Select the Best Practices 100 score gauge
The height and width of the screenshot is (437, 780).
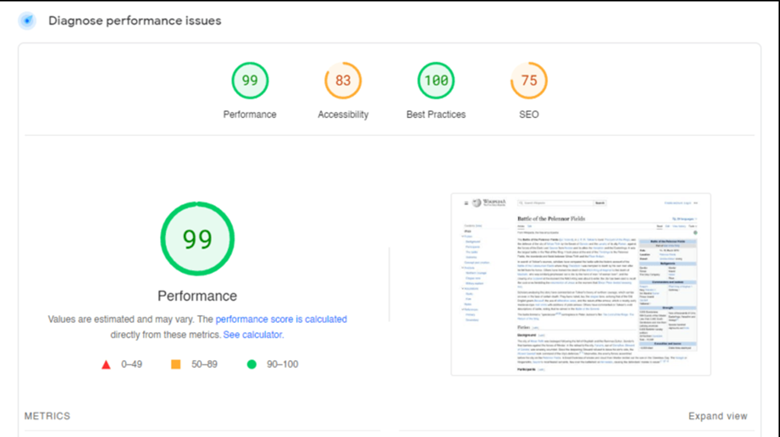click(x=436, y=81)
